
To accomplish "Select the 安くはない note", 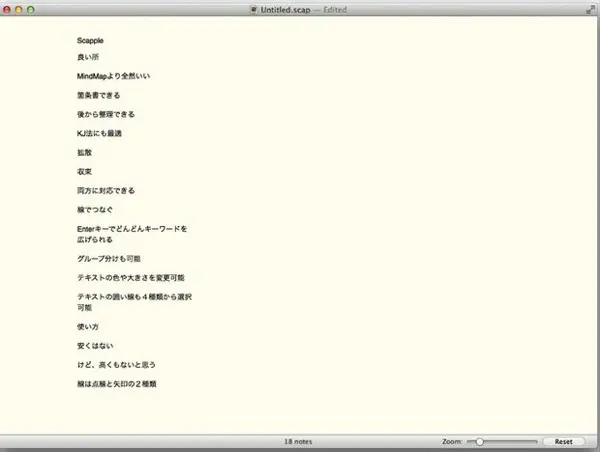I will pyautogui.click(x=95, y=346).
